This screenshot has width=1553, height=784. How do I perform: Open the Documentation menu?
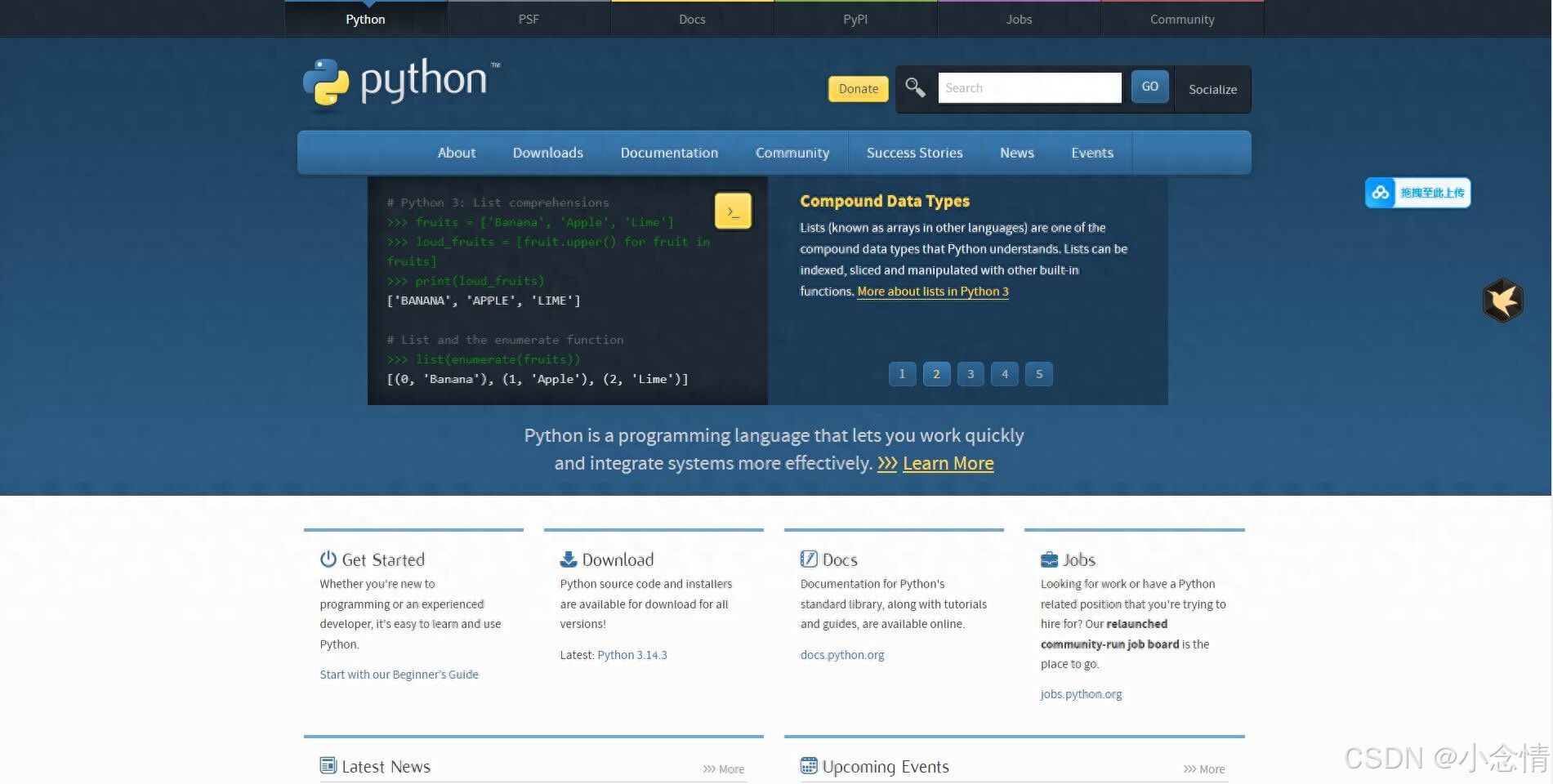[x=669, y=153]
